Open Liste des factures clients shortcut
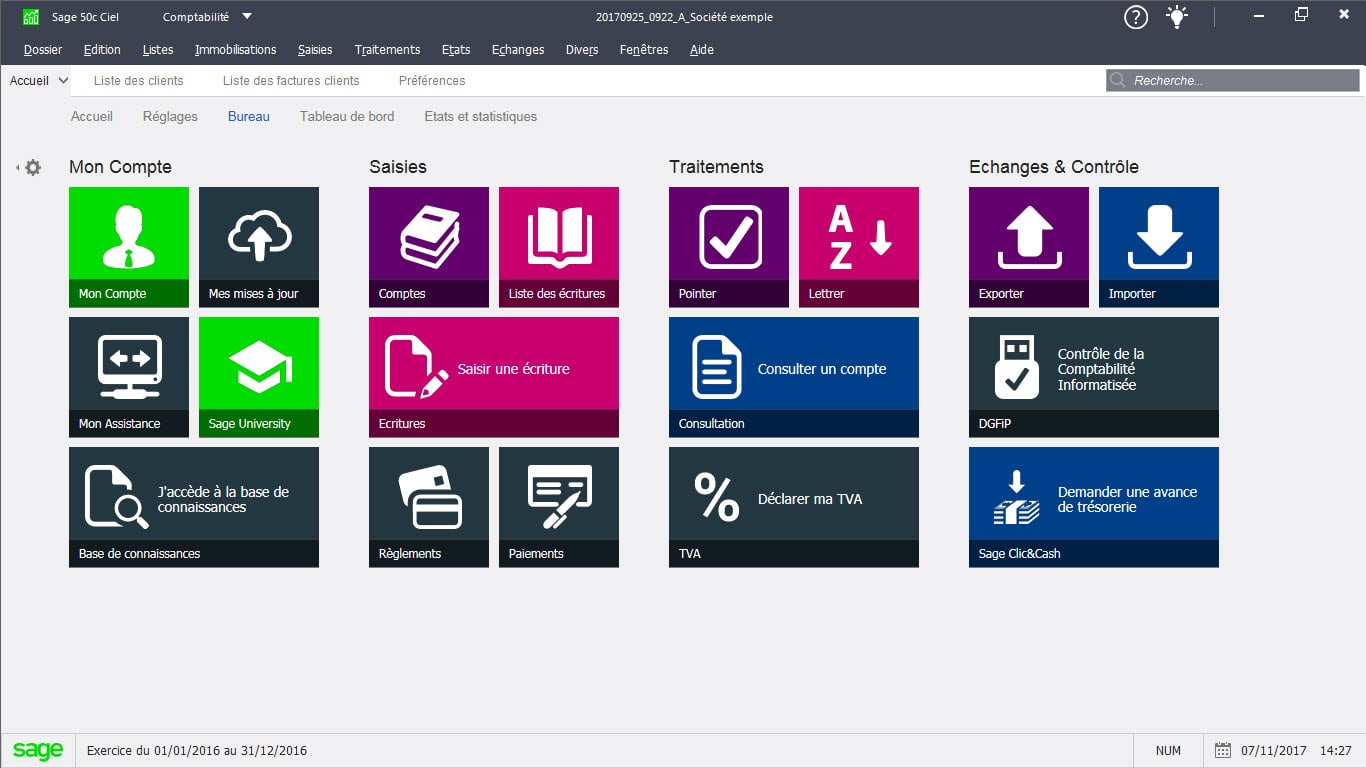 (x=290, y=81)
